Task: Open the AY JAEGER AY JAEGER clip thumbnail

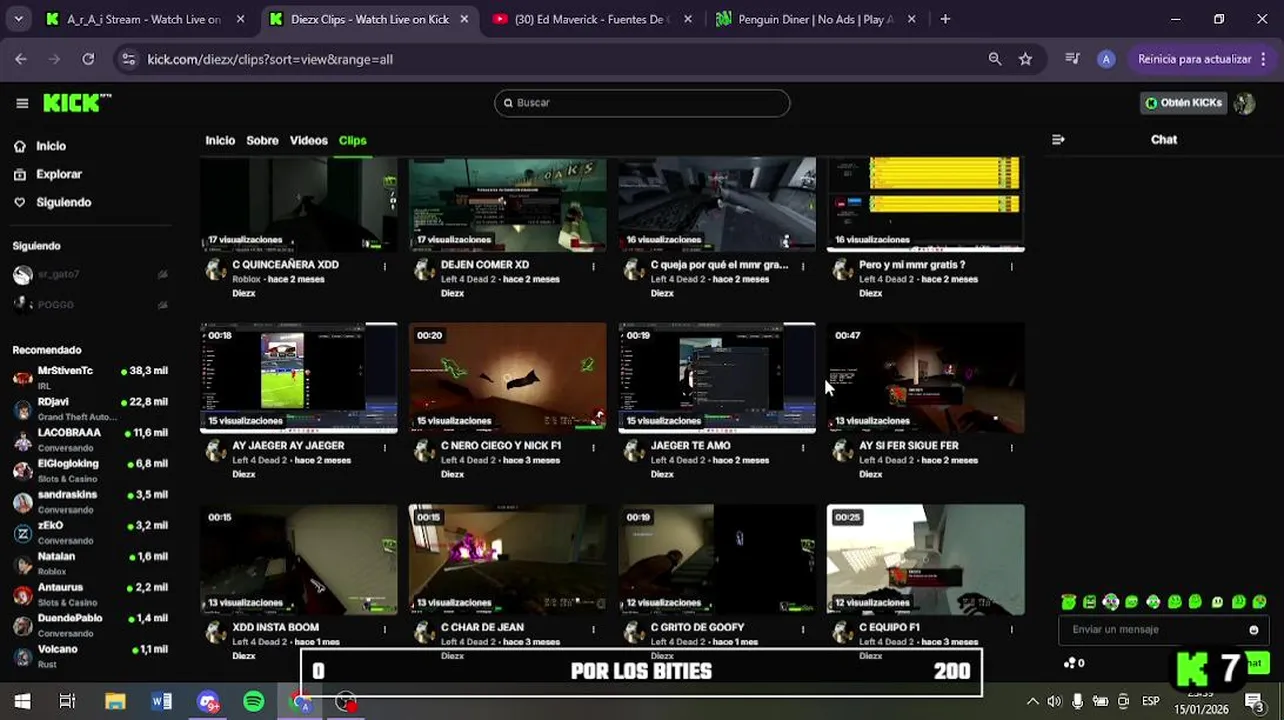Action: (x=298, y=377)
